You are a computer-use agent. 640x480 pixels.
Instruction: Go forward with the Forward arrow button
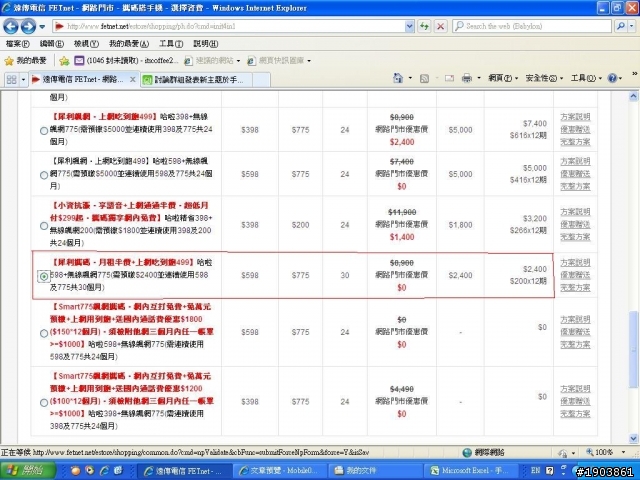click(x=28, y=27)
